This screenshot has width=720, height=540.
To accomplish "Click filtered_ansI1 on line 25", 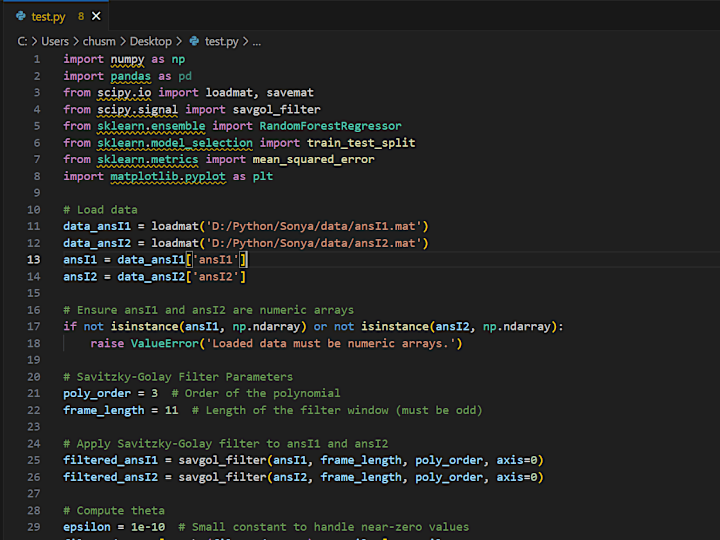I will click(x=110, y=461).
